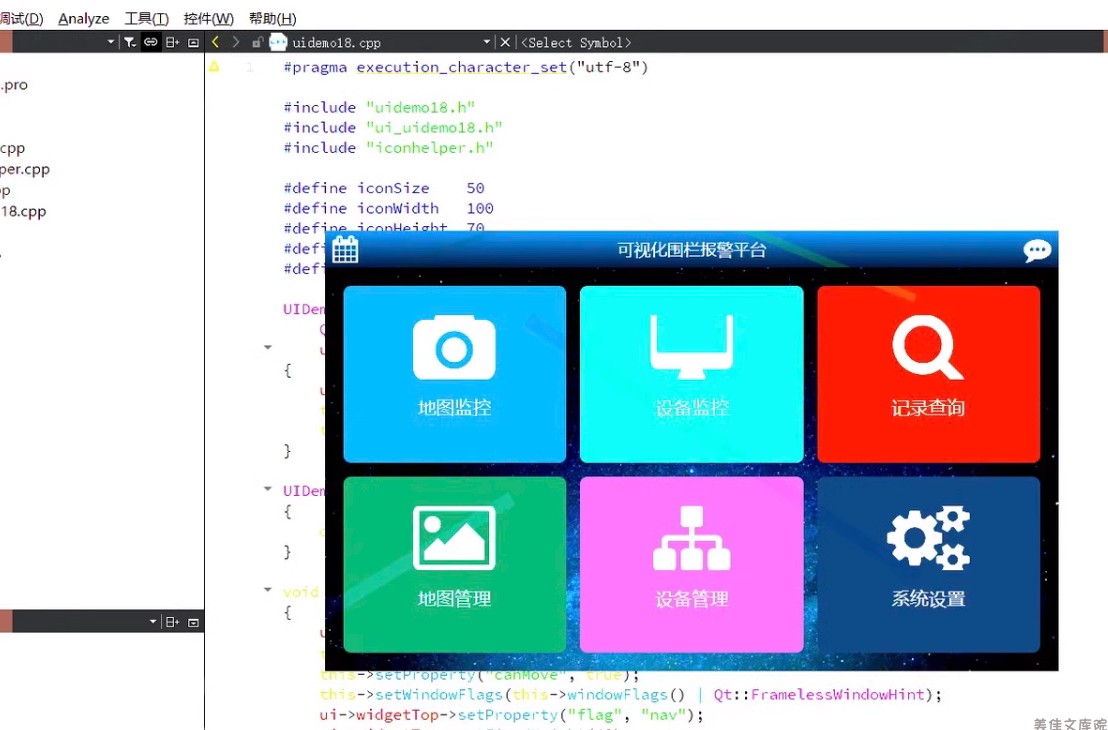Open the 工具(T) tools menu

click(146, 18)
